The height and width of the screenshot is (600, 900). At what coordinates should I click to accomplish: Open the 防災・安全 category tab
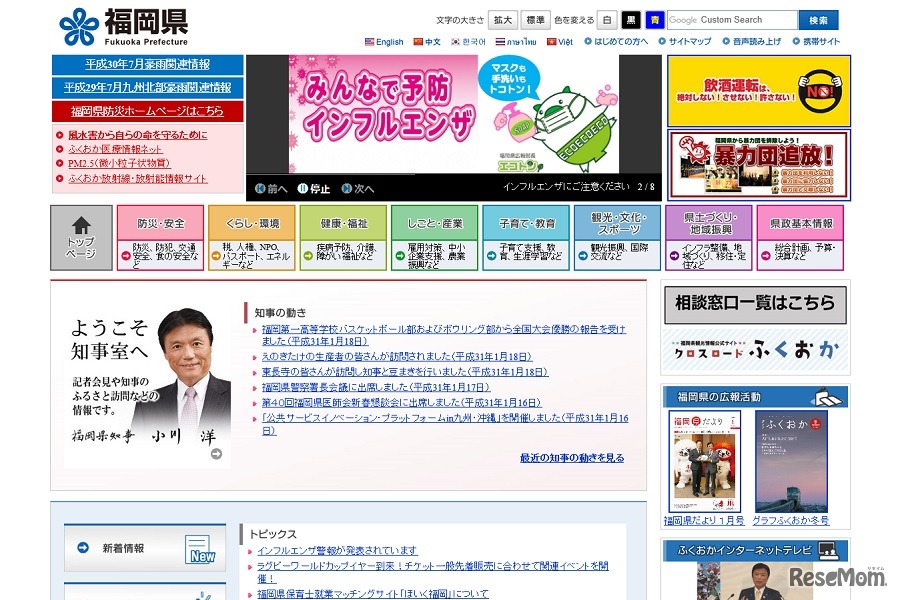tap(161, 225)
